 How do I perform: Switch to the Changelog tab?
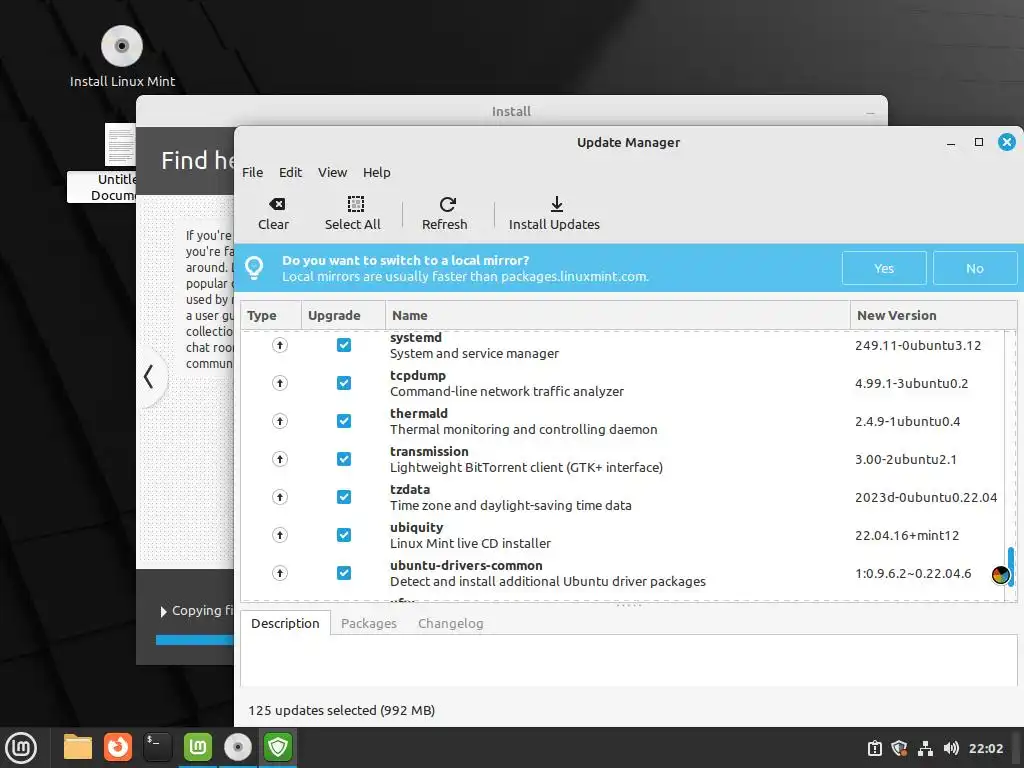point(451,624)
